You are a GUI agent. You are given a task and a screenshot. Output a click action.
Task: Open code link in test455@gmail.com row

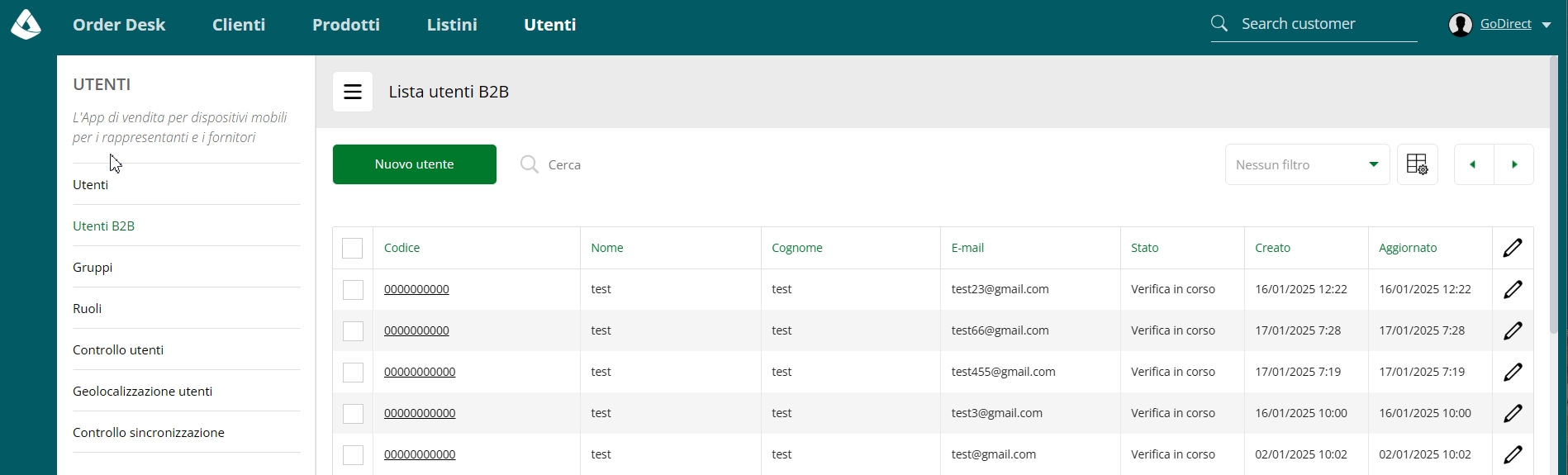pos(420,372)
